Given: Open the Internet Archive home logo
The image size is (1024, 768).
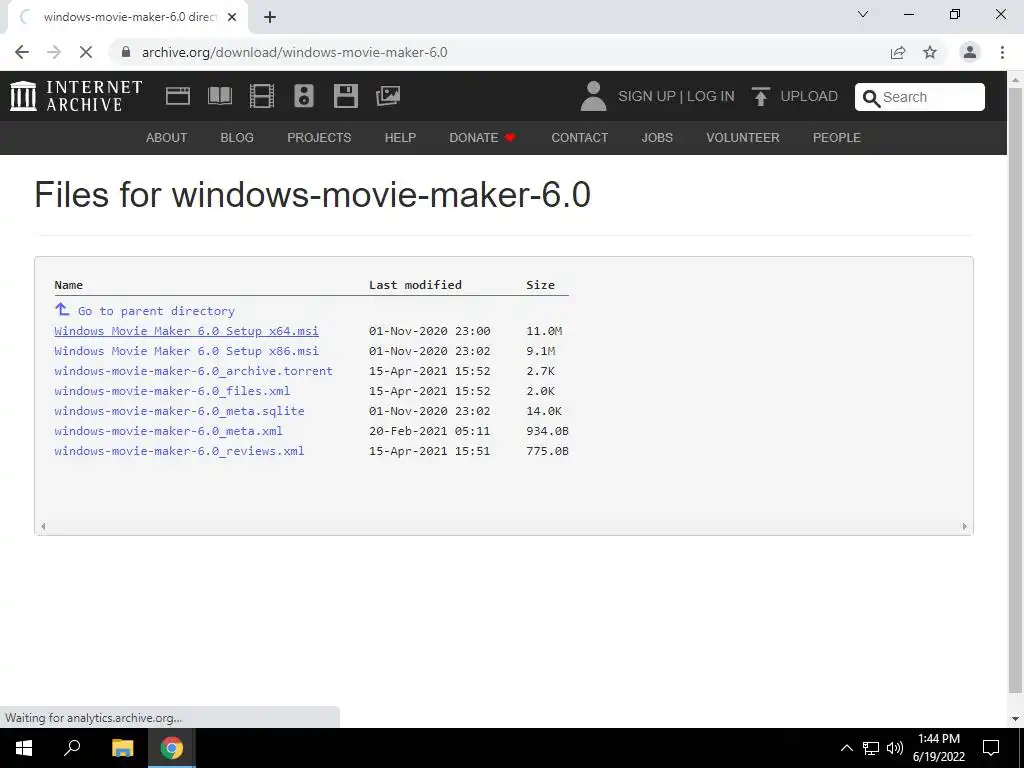Looking at the screenshot, I should pyautogui.click(x=76, y=96).
